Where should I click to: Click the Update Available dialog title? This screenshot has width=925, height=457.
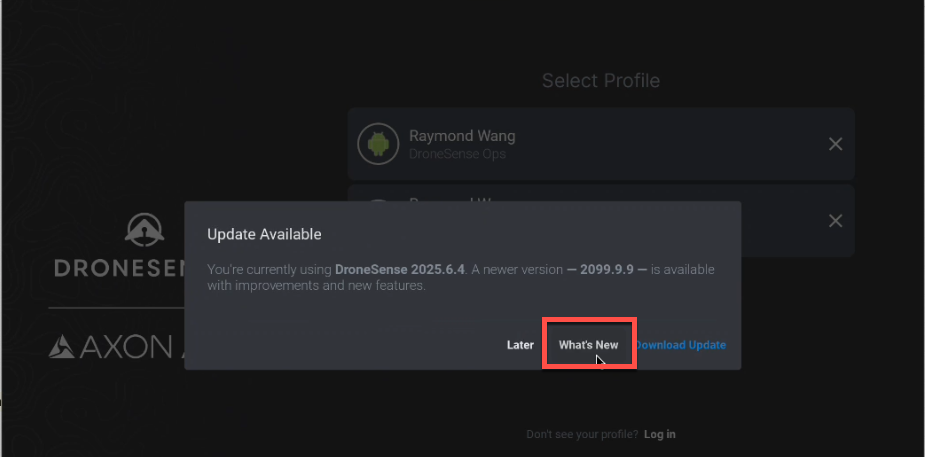(x=264, y=234)
